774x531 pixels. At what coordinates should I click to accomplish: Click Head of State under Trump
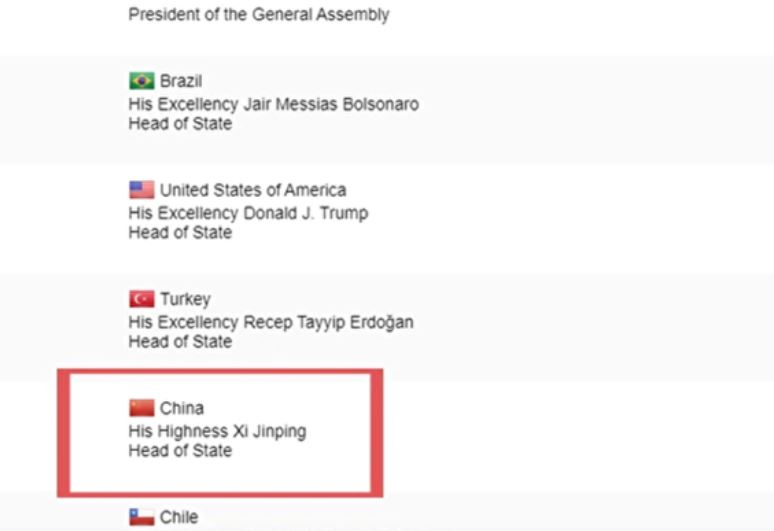click(x=180, y=232)
